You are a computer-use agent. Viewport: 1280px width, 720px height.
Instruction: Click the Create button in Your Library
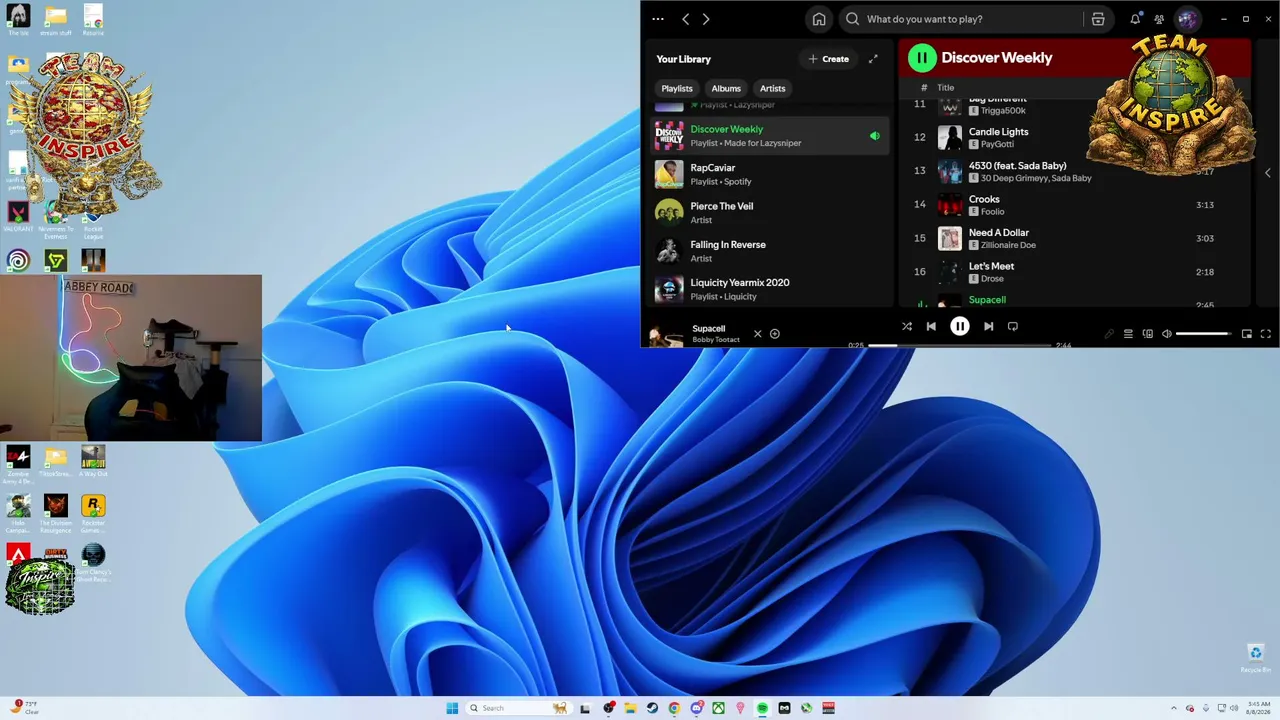click(x=829, y=59)
